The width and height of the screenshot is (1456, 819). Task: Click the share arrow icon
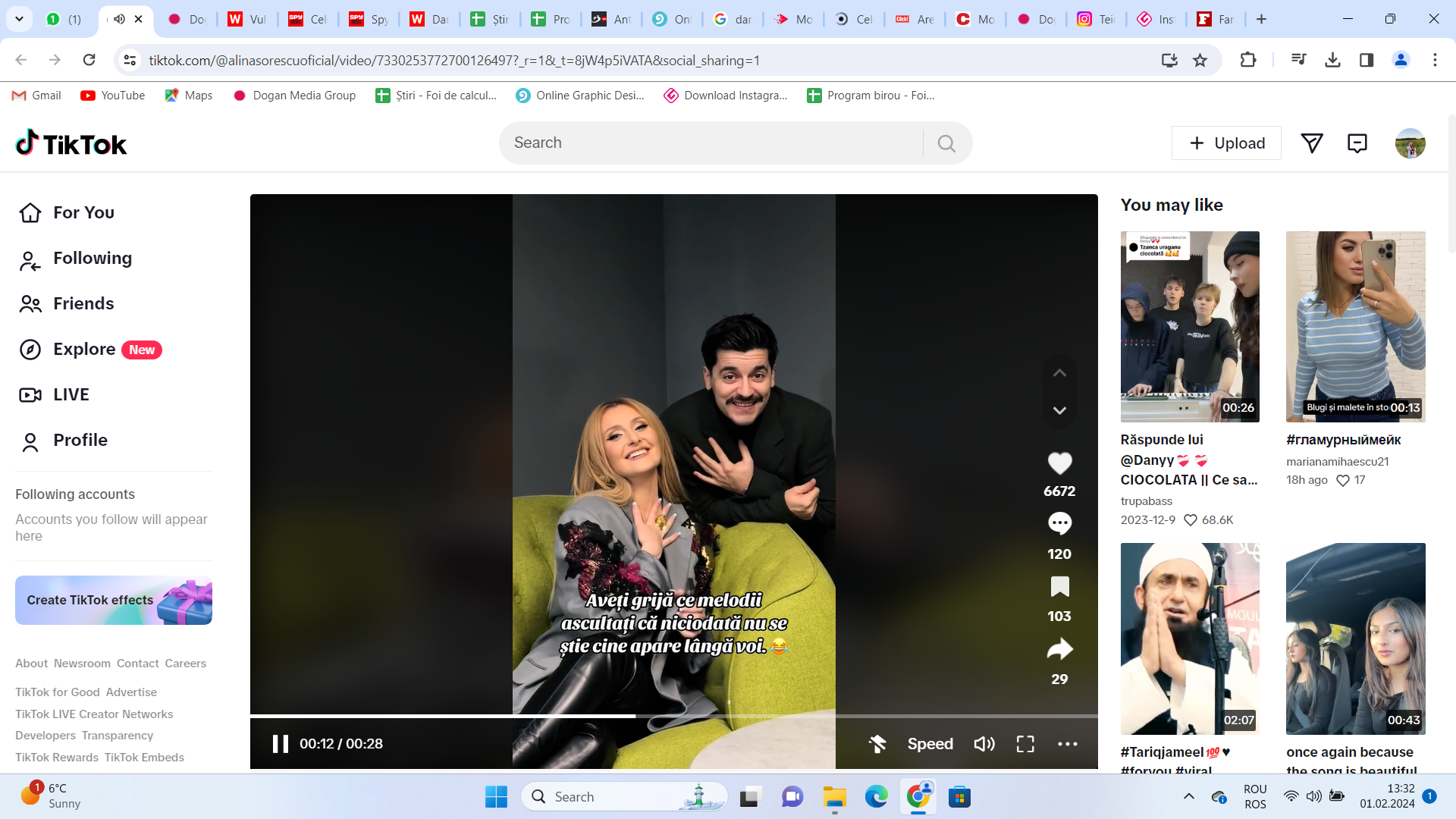[x=1059, y=649]
